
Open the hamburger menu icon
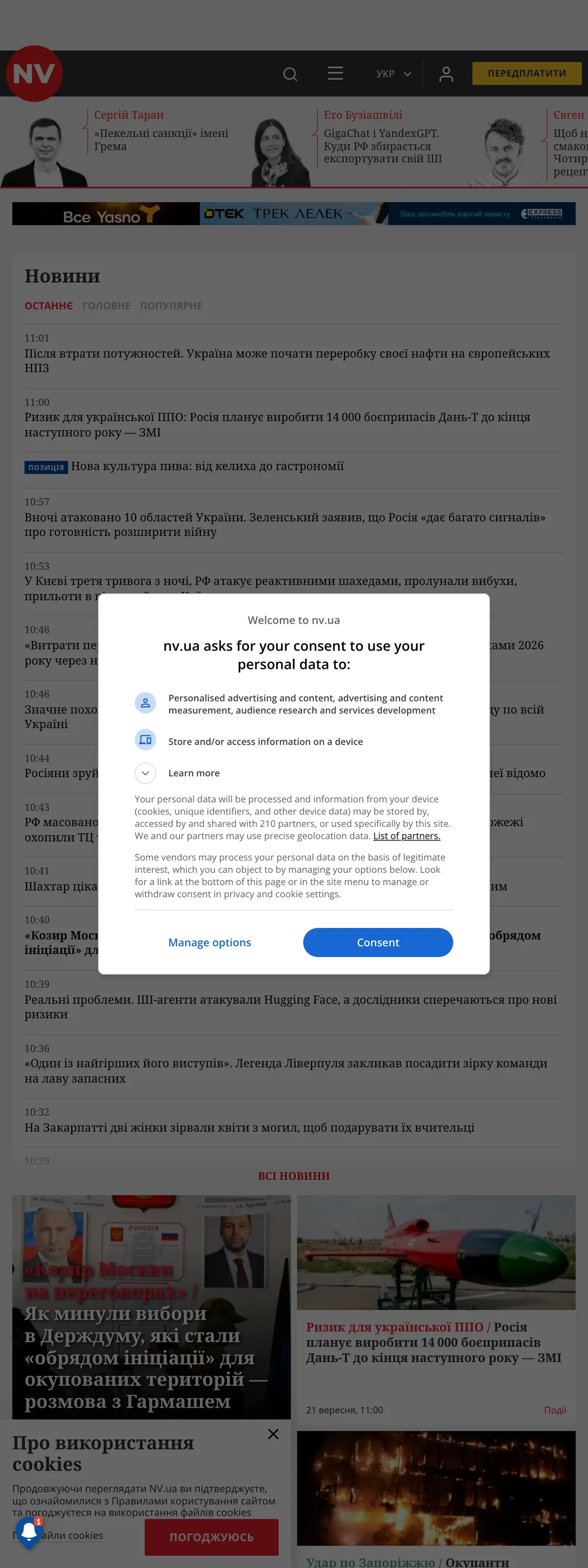335,74
